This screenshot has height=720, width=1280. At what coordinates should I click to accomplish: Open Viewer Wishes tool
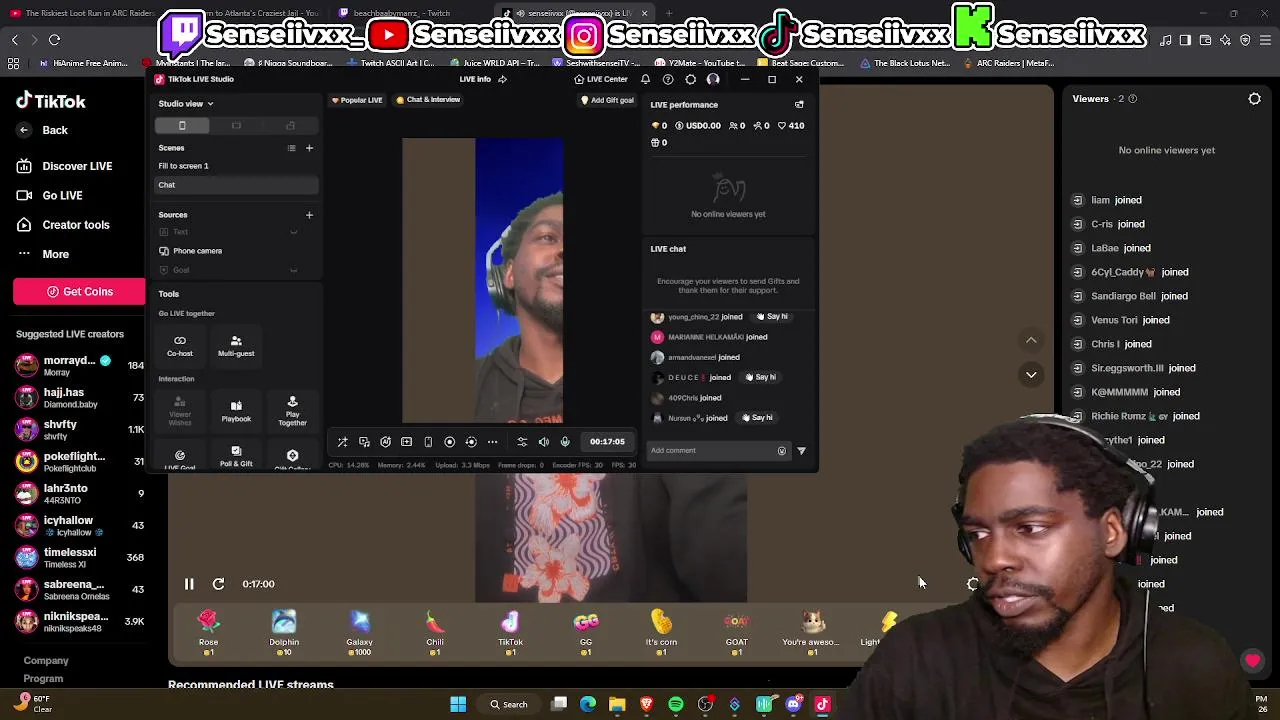click(x=180, y=411)
